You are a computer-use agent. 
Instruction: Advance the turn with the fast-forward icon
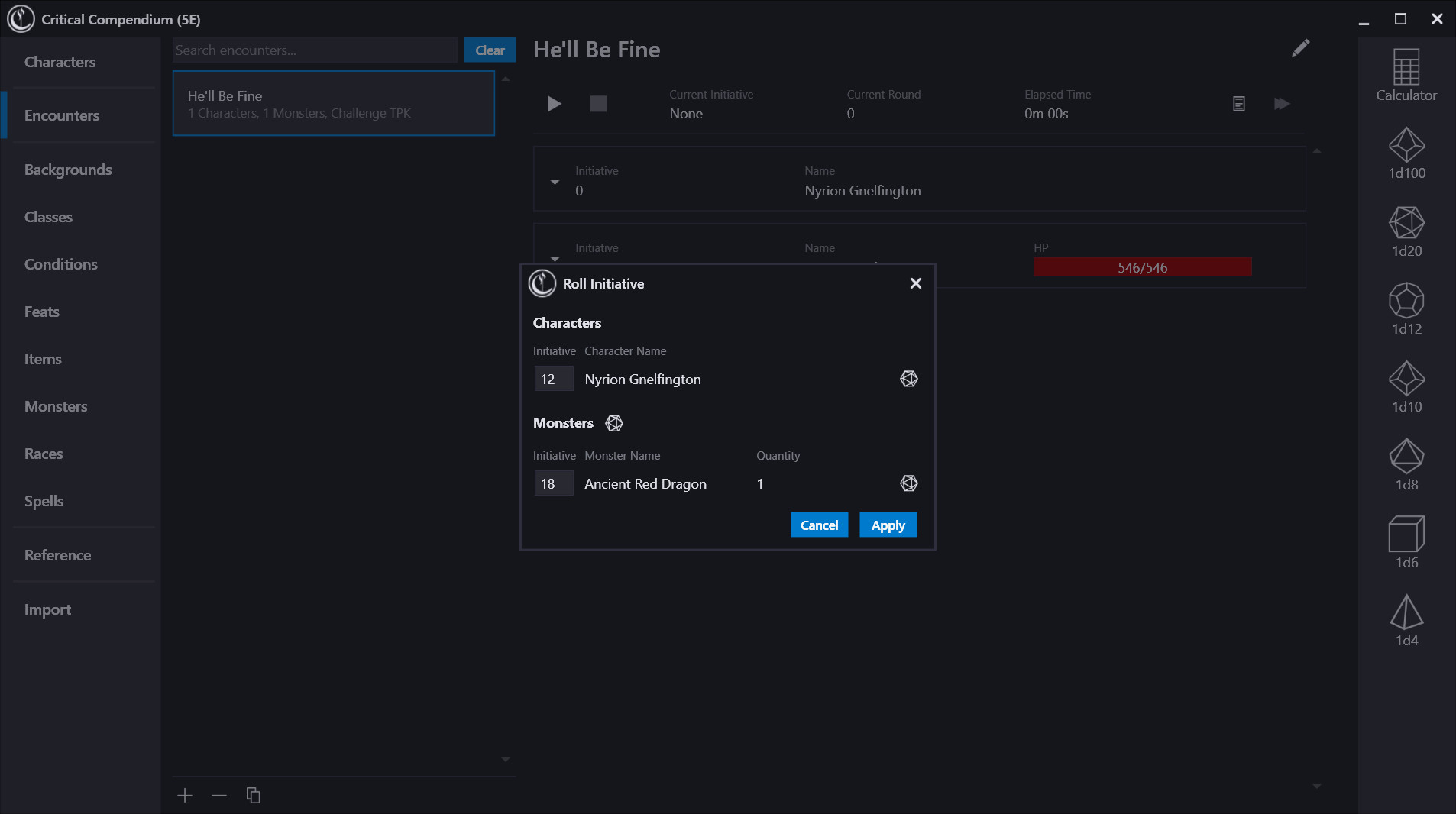(1283, 104)
